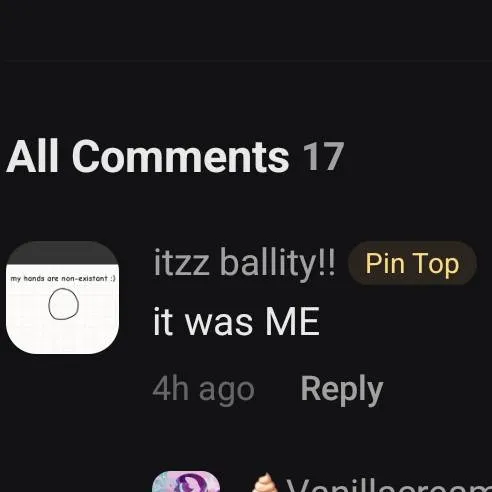Click the word 'Comments' in the section header
Viewport: 492px width, 492px height.
pos(180,157)
